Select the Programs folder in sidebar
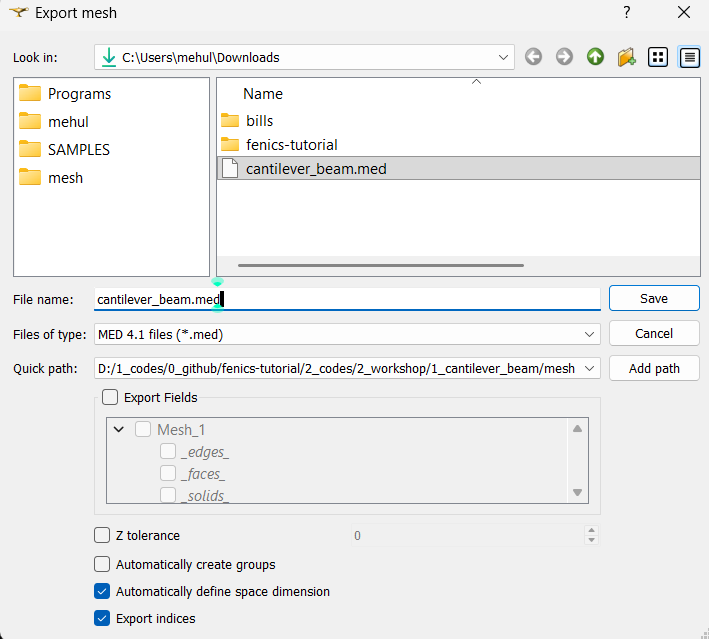The image size is (709, 639). tap(65, 94)
